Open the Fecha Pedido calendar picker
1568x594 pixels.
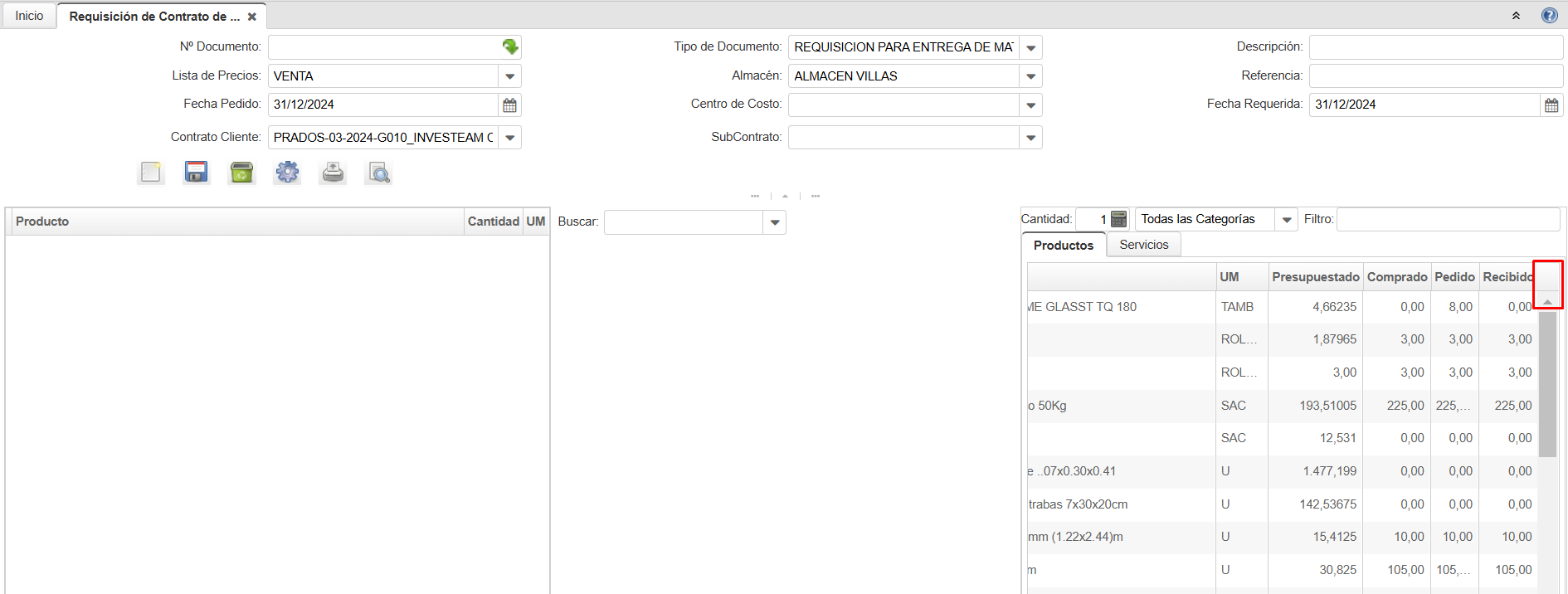pos(510,105)
